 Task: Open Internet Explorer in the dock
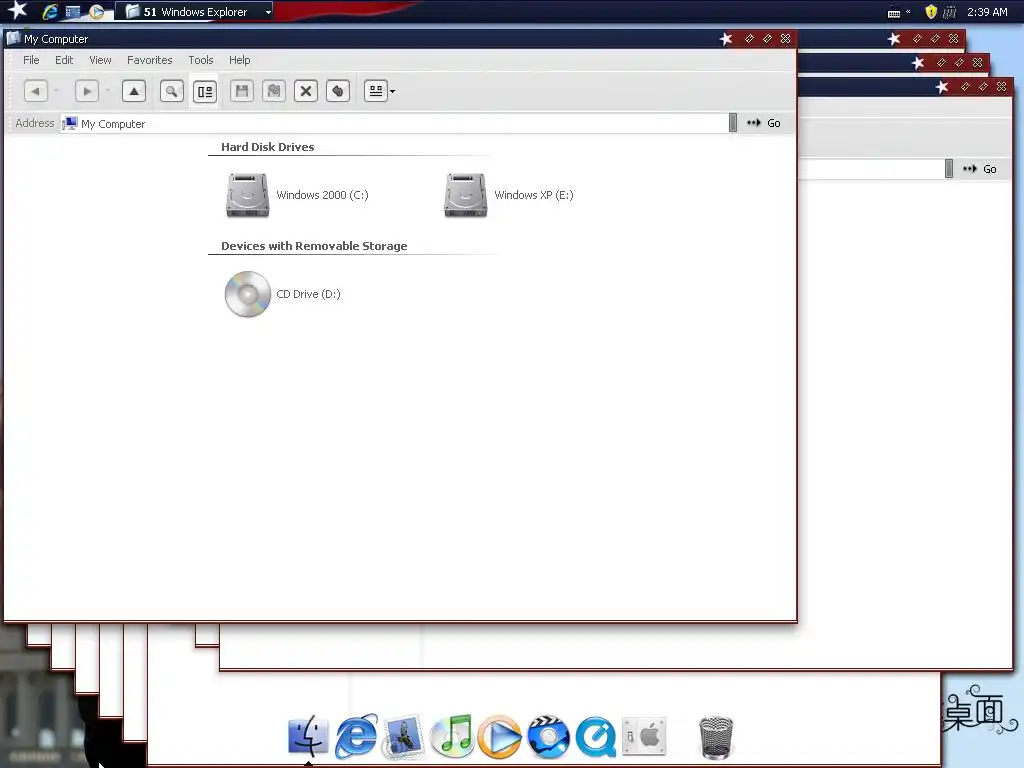(356, 737)
